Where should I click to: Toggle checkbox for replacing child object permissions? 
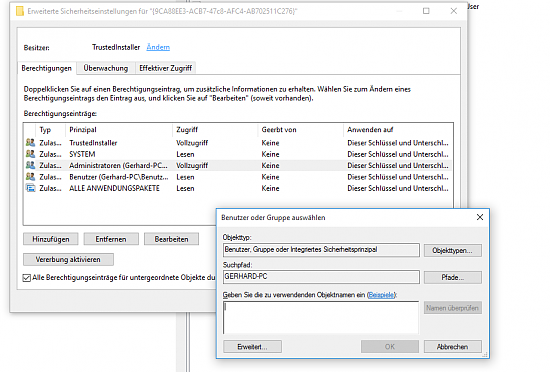click(x=27, y=278)
